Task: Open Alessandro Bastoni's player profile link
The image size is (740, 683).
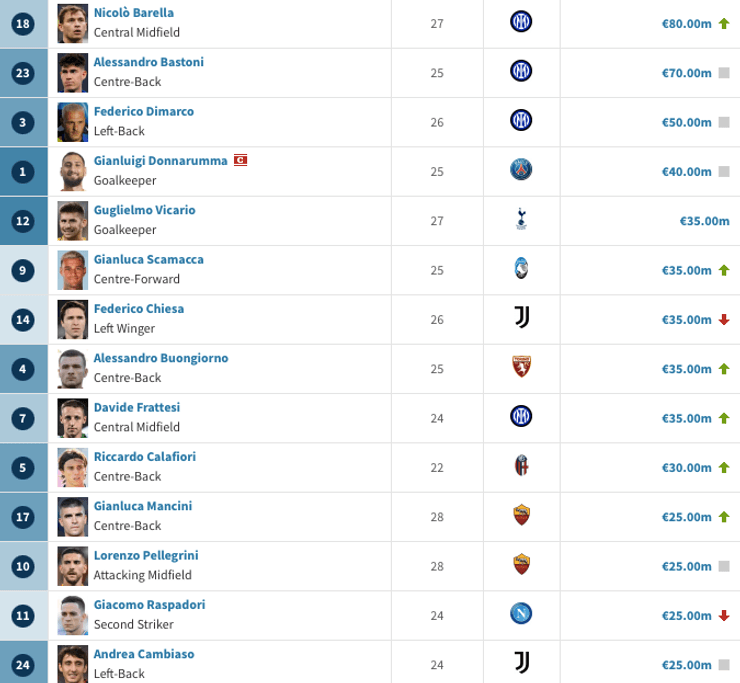Action: tap(148, 62)
